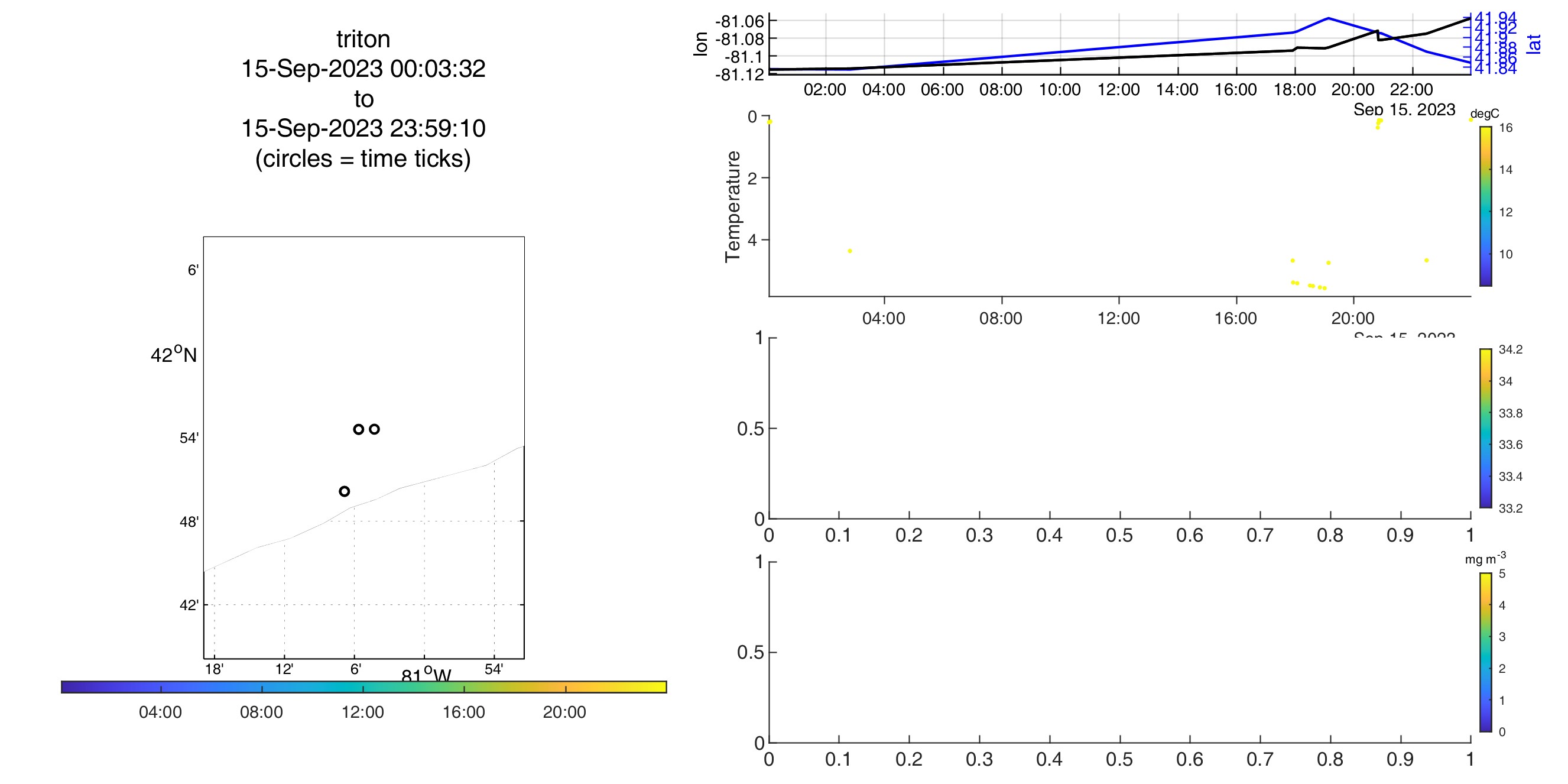The height and width of the screenshot is (784, 1568).
Task: Click the peak of the blue latitude line
Action: click(1328, 18)
